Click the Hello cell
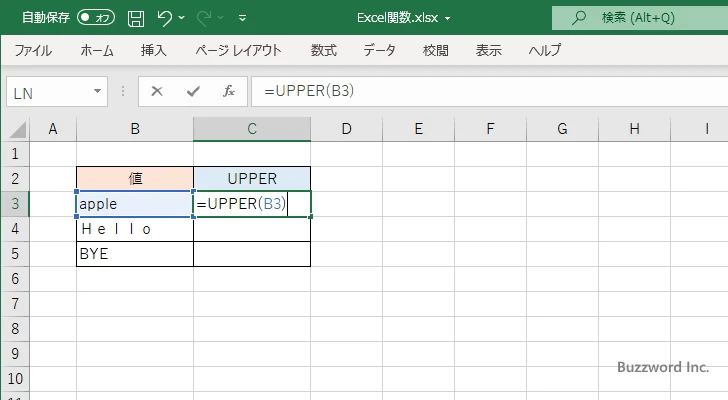 135,229
